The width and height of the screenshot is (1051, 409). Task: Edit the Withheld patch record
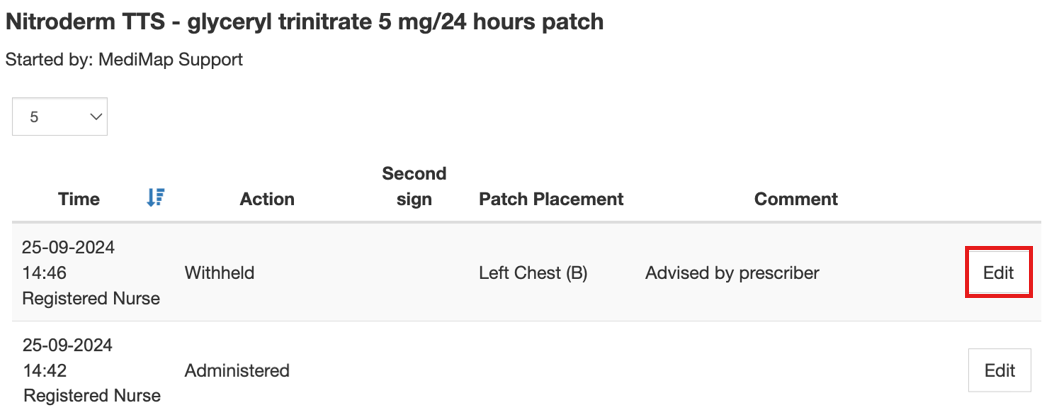(x=998, y=272)
